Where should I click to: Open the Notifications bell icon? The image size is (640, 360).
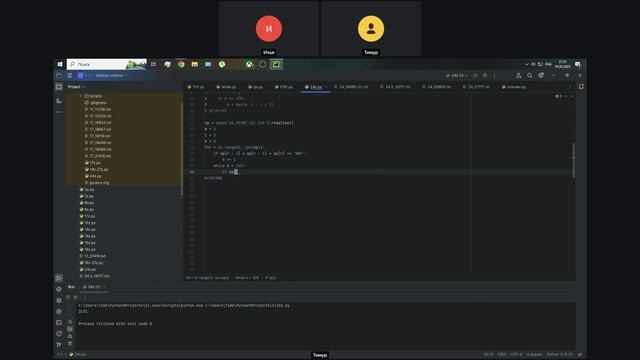[x=581, y=87]
